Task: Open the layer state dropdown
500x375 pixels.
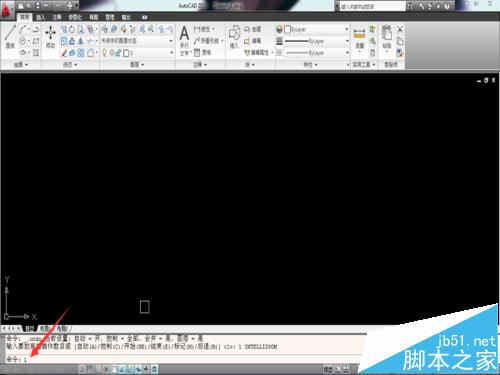Action: (x=137, y=41)
